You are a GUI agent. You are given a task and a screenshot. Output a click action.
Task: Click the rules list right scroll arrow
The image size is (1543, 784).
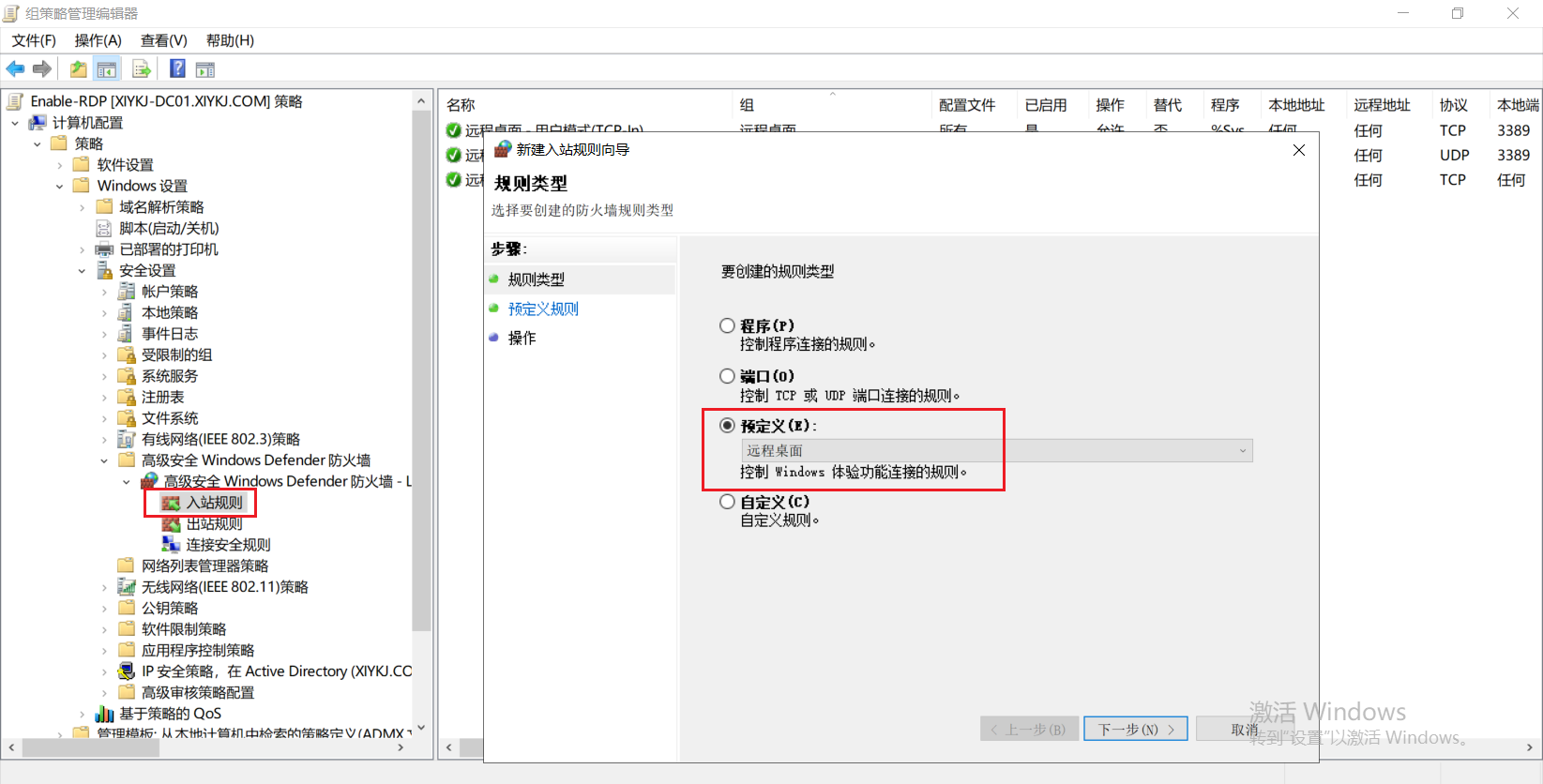coord(1529,747)
